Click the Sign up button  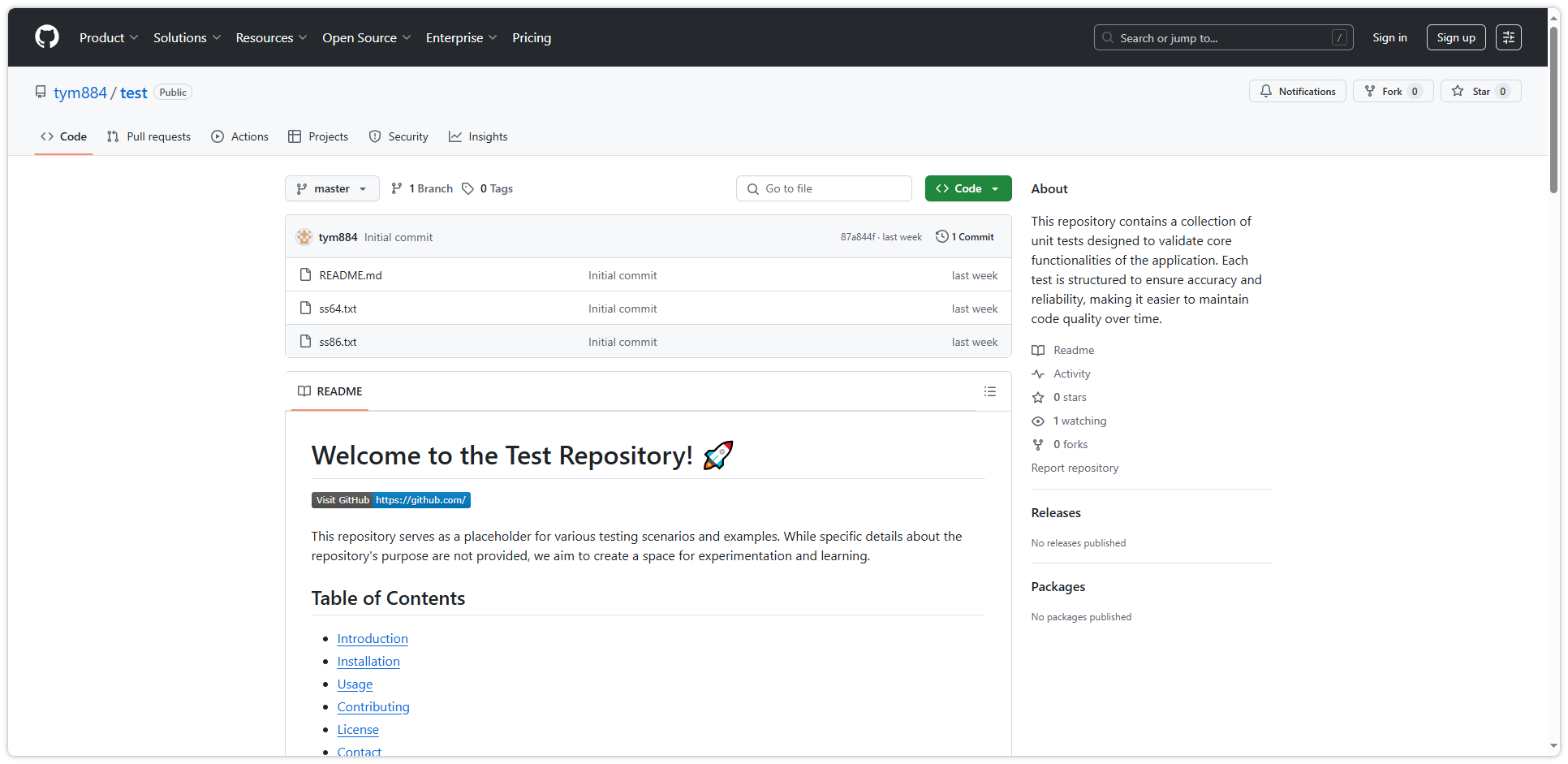1455,37
